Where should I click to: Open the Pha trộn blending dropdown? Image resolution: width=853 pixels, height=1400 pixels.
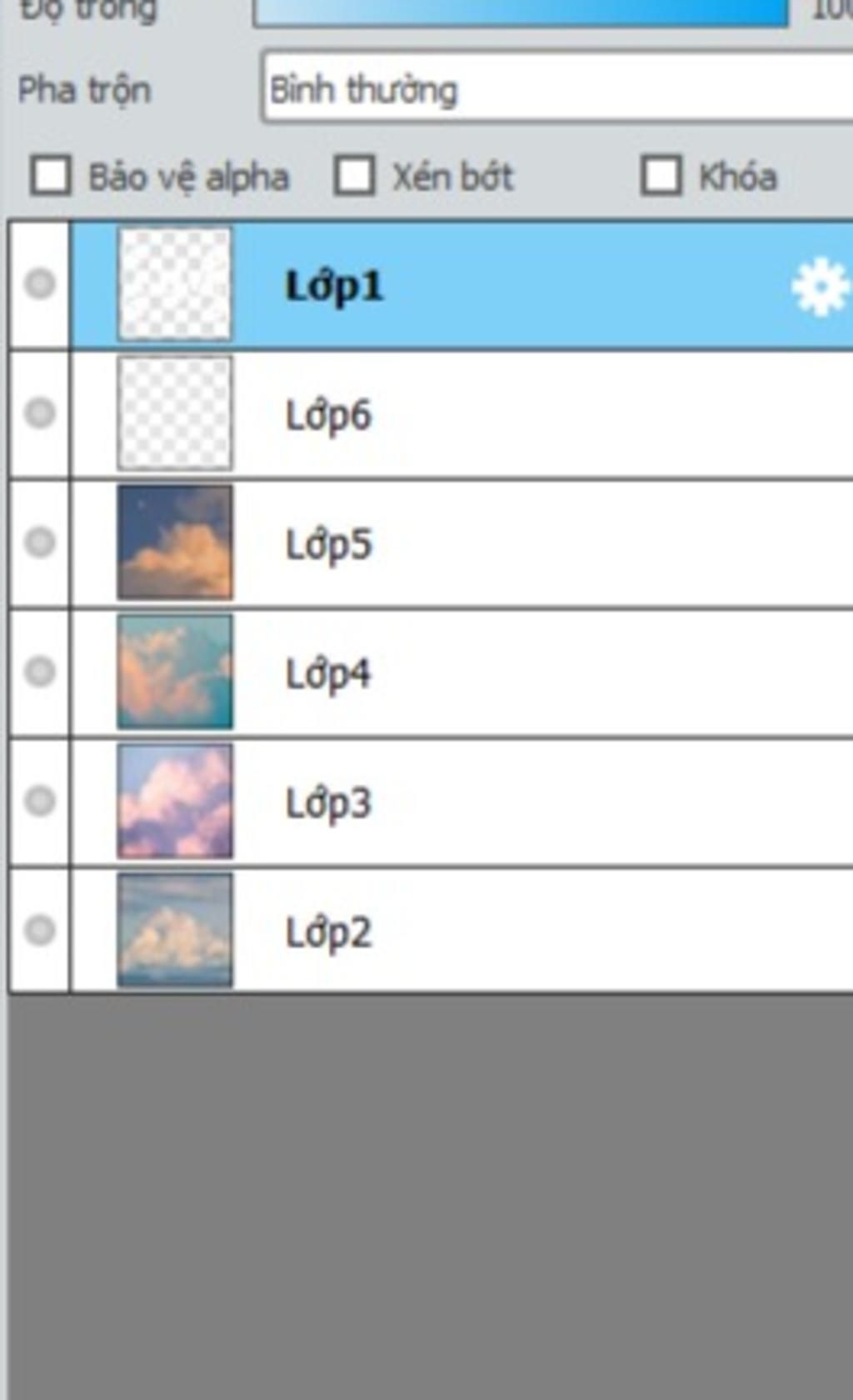(x=556, y=88)
